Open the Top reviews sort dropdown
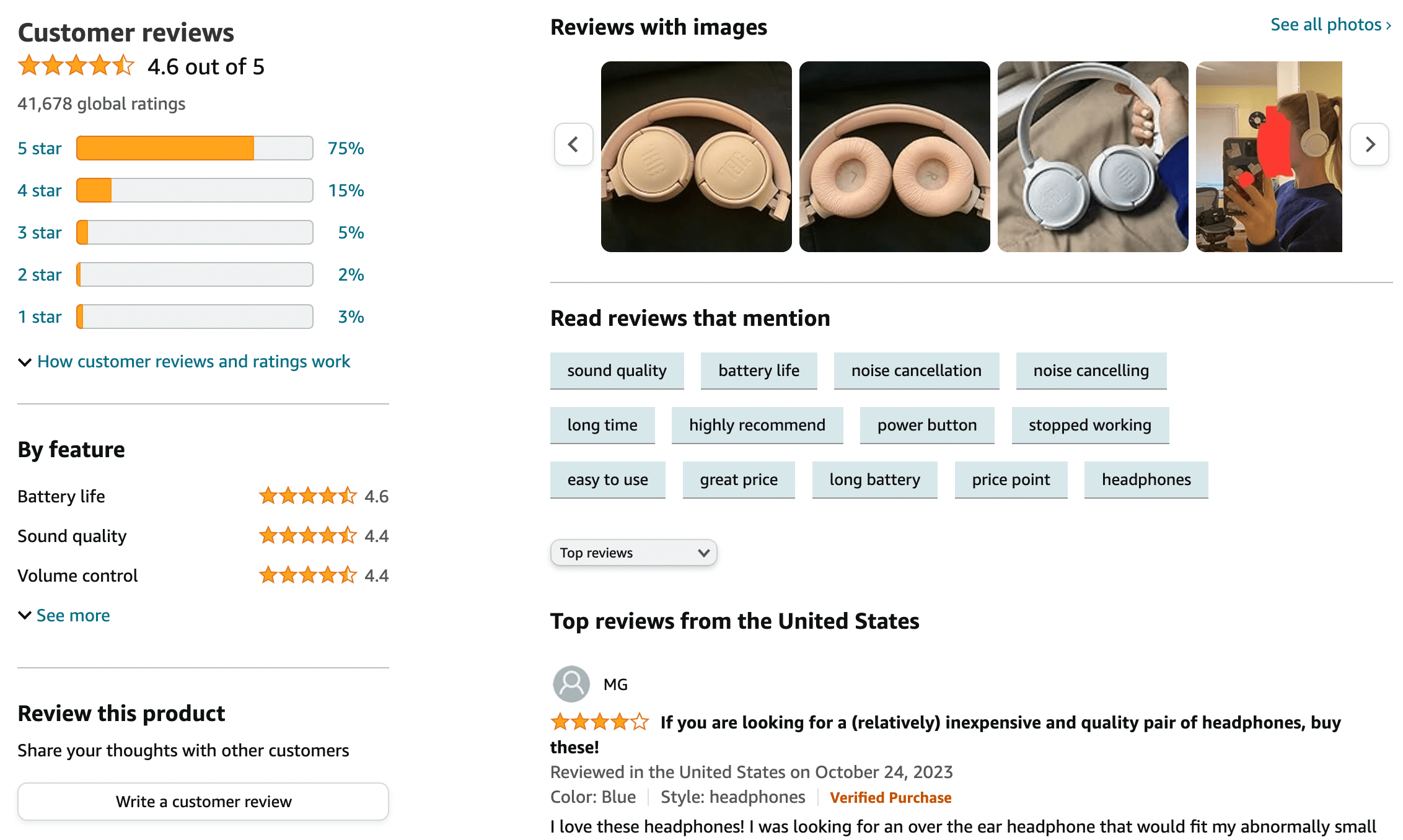 633,552
